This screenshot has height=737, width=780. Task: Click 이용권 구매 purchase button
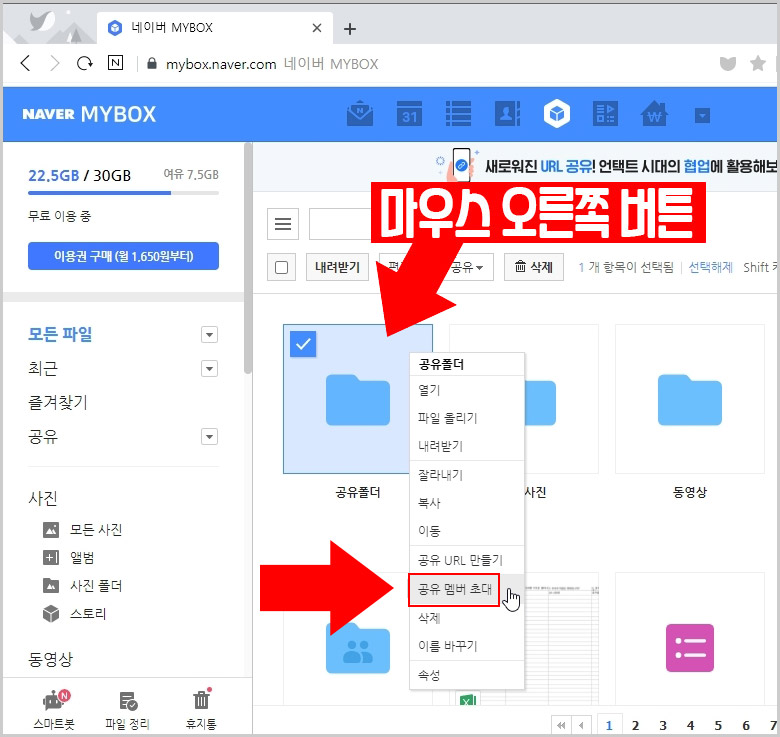pos(123,256)
